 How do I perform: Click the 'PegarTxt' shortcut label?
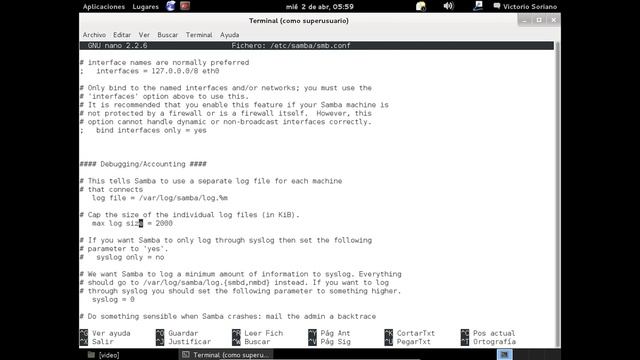click(413, 342)
